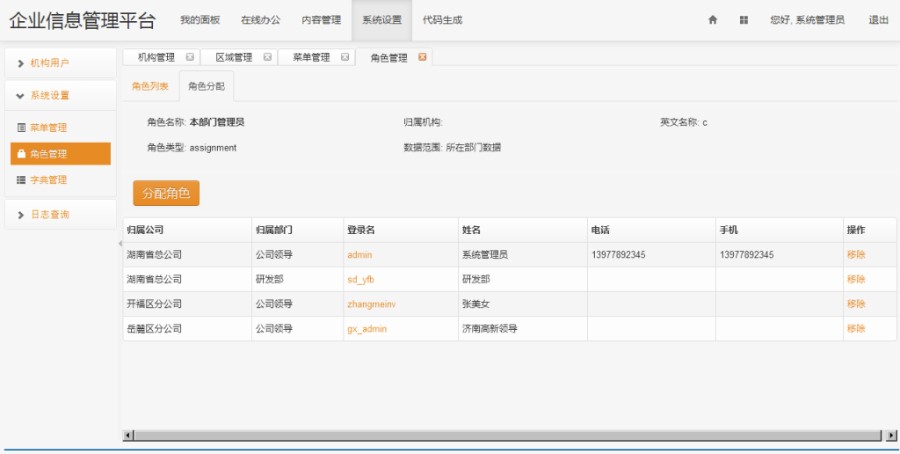Click the horizontal scrollbar left arrow

(x=129, y=436)
